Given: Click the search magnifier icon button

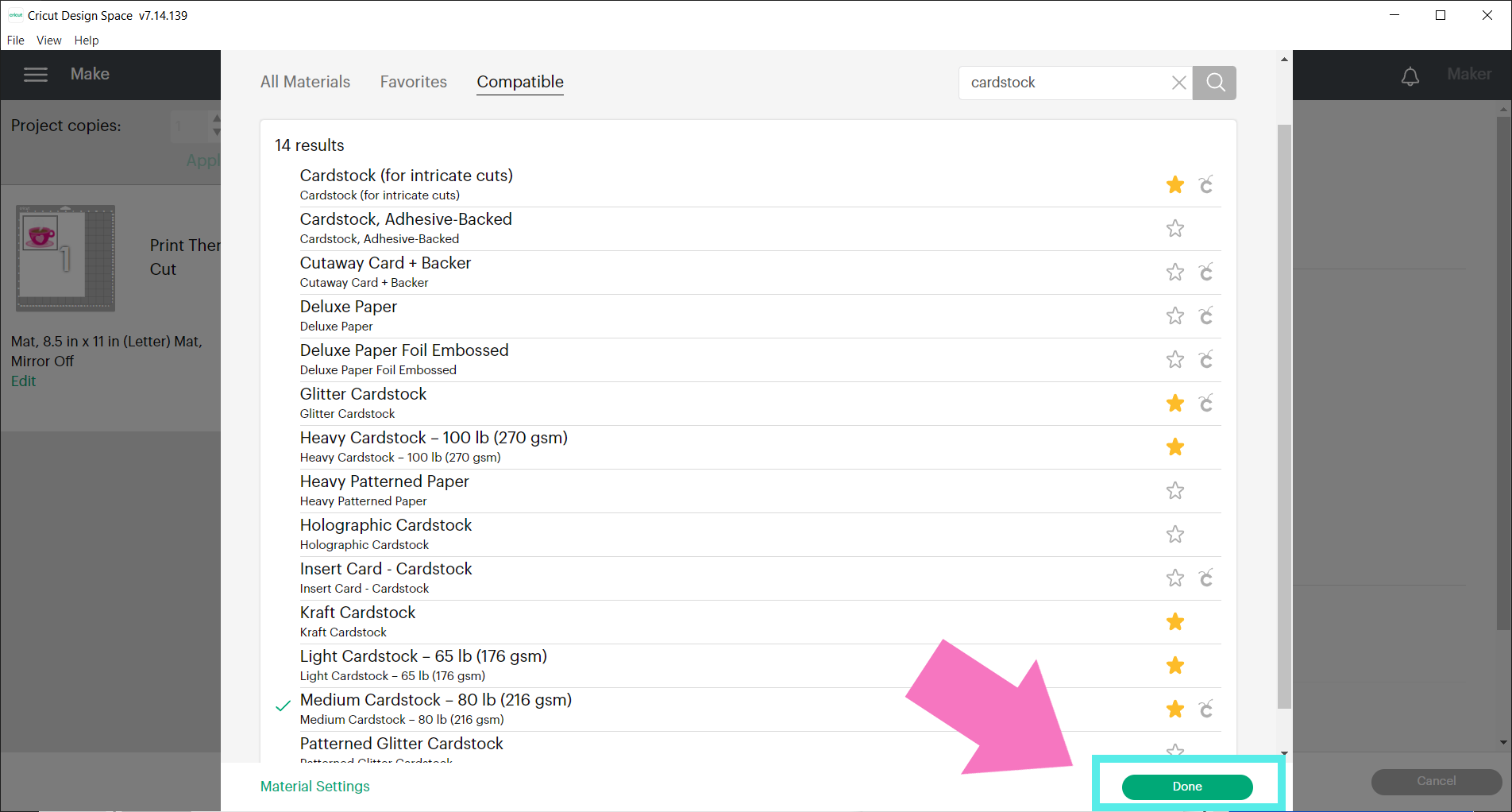Looking at the screenshot, I should (x=1215, y=83).
